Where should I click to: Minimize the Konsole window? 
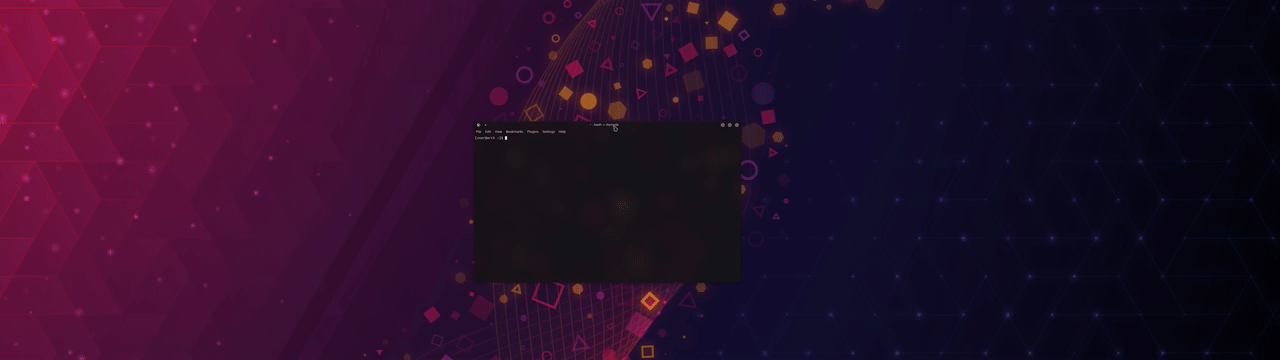pos(723,125)
